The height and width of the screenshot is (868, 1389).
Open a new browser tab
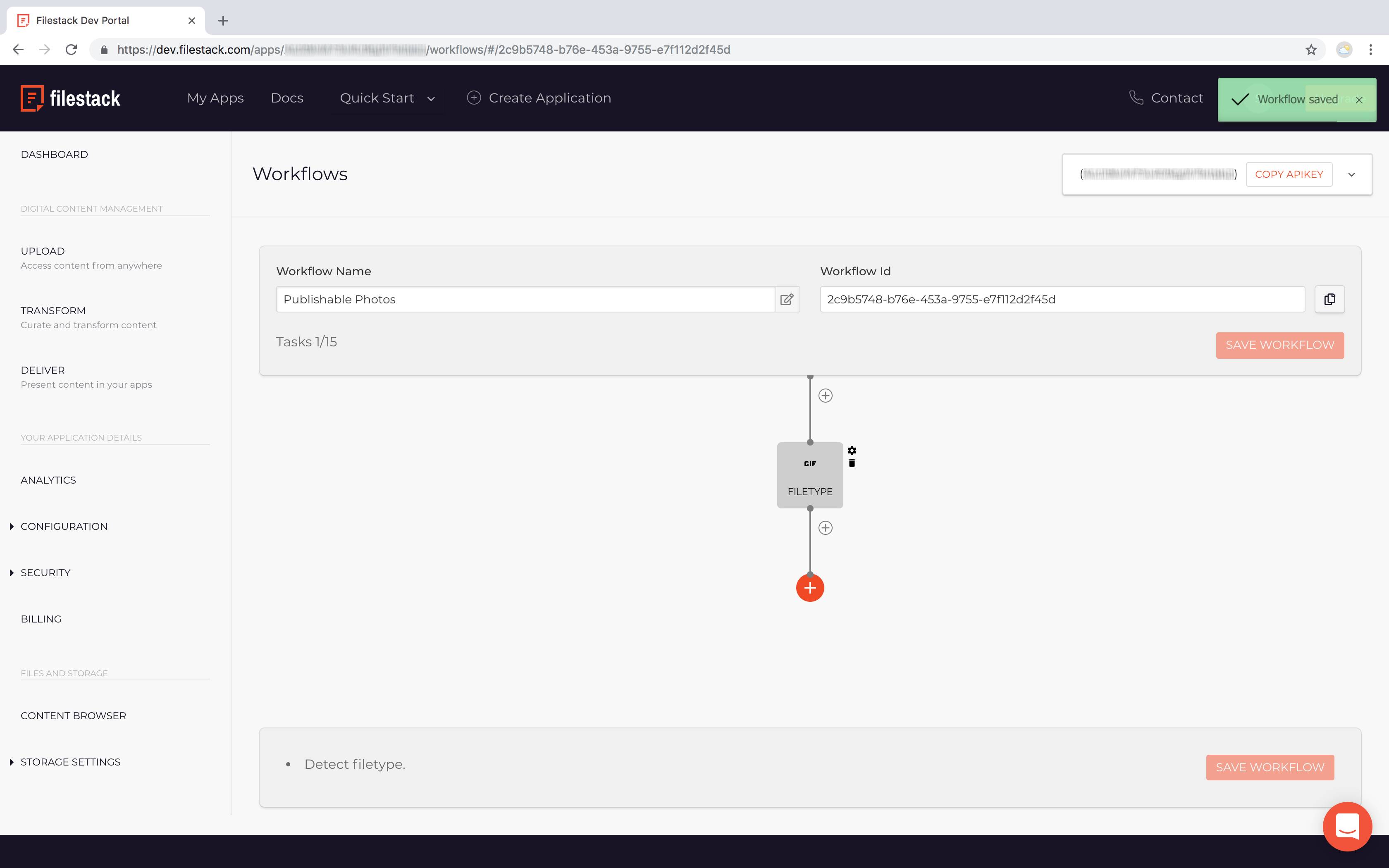[x=223, y=21]
